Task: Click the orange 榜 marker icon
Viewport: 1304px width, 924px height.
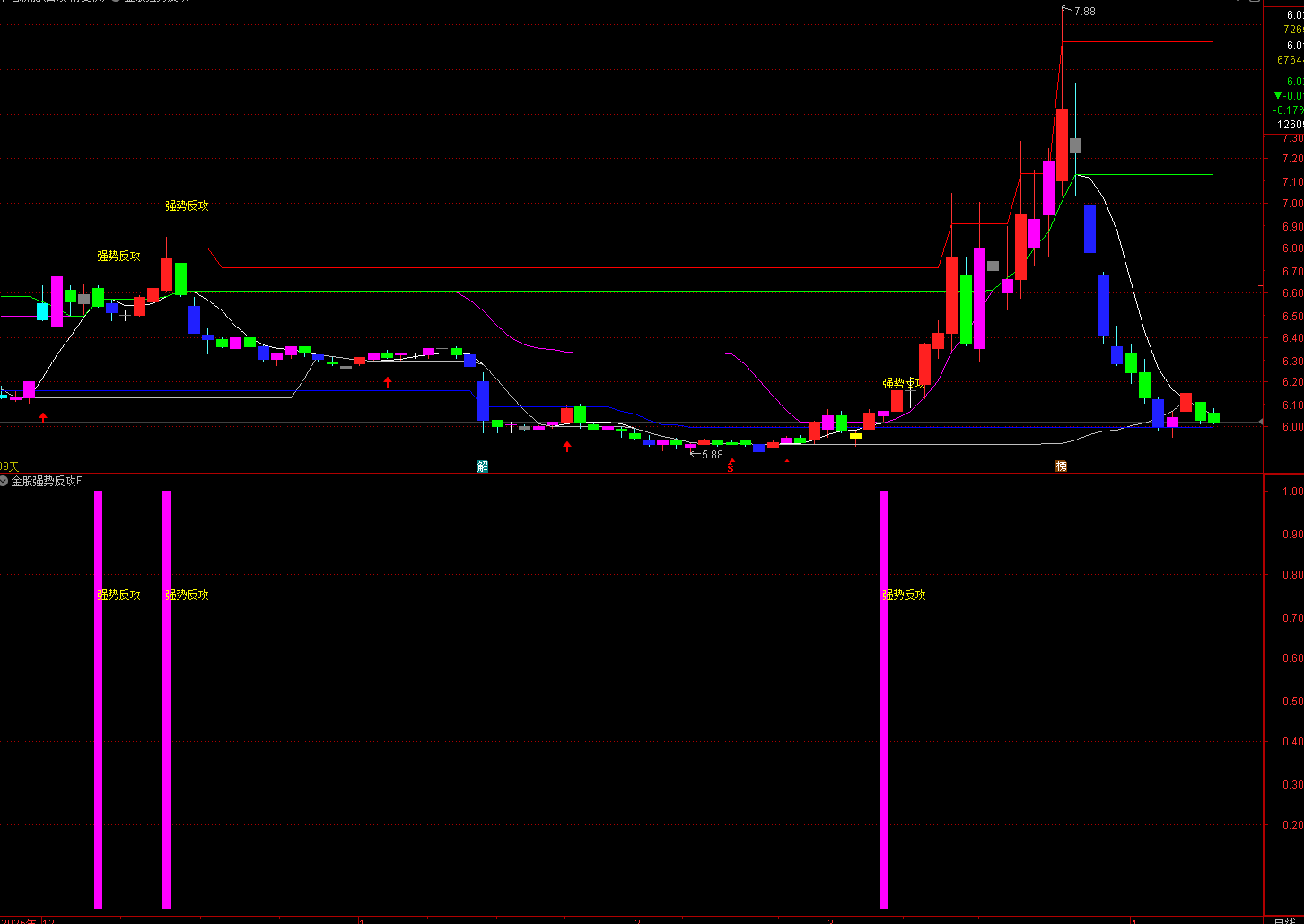Action: click(1061, 466)
